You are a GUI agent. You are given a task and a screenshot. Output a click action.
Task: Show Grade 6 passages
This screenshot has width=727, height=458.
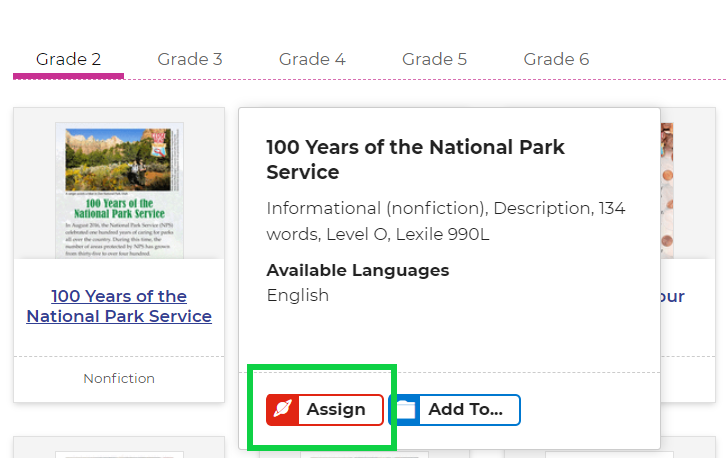[x=556, y=59]
